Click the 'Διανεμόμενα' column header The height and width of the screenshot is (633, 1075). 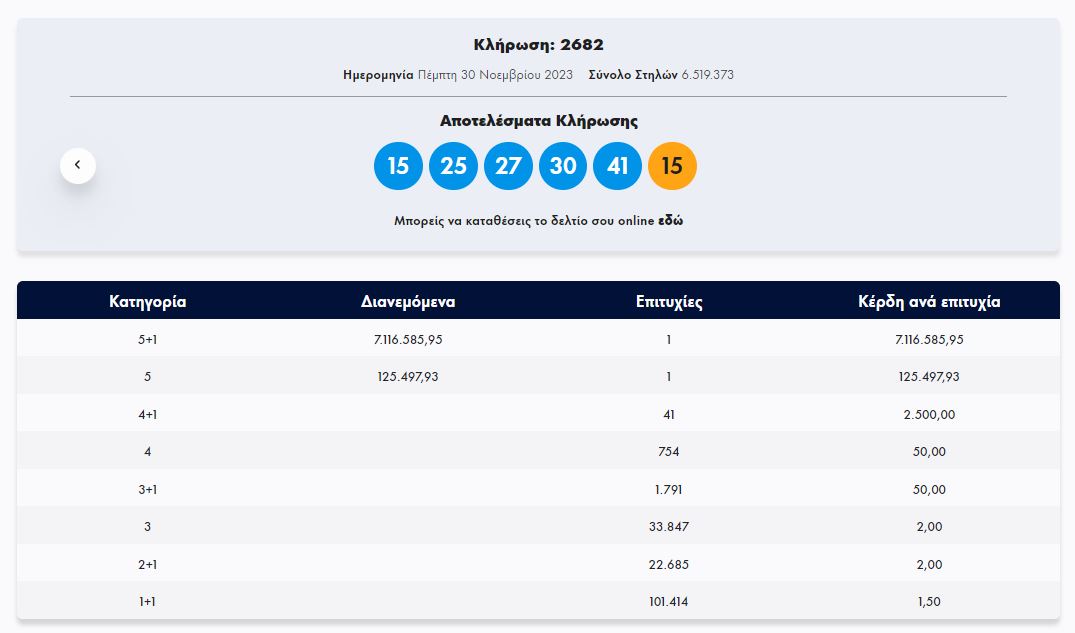pos(408,301)
